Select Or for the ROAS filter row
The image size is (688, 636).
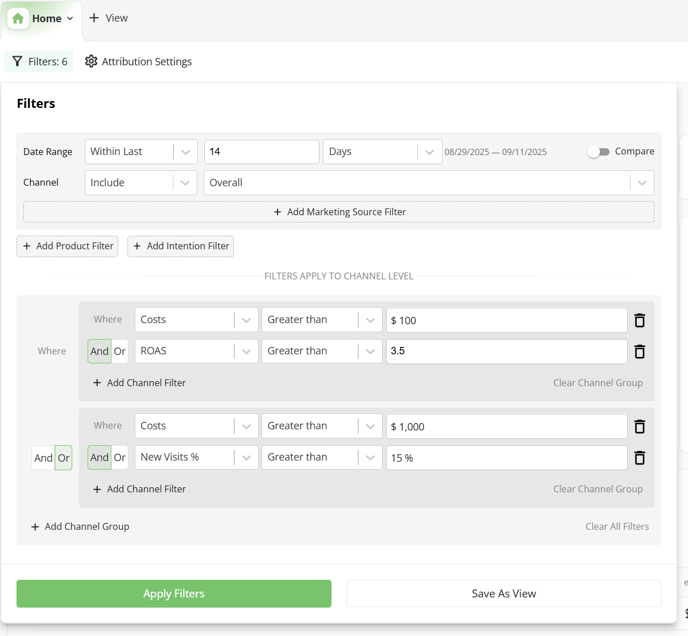pyautogui.click(x=120, y=351)
